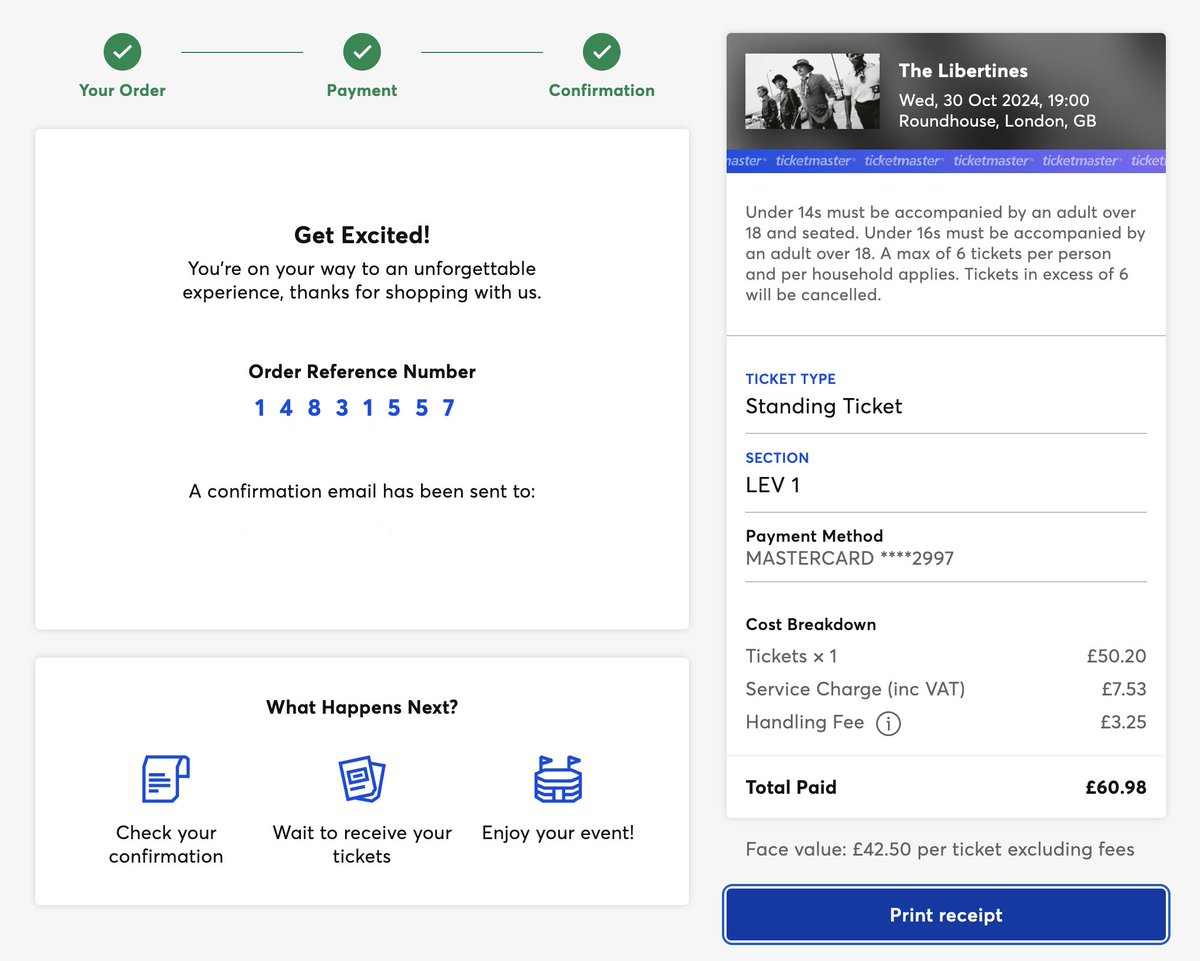1200x961 pixels.
Task: Click the Confirmation step label
Action: coord(602,90)
